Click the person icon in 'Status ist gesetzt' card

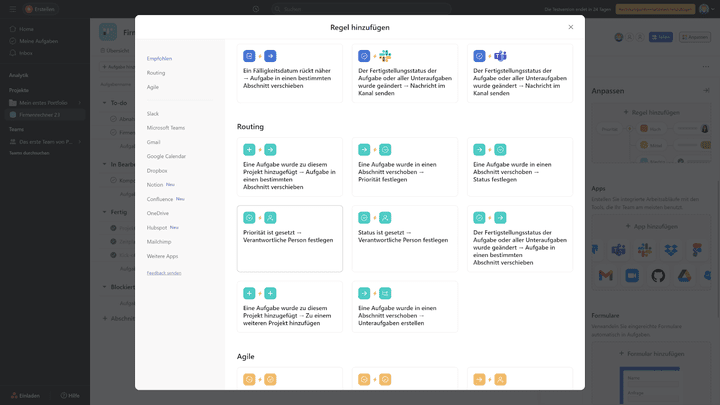tap(385, 217)
